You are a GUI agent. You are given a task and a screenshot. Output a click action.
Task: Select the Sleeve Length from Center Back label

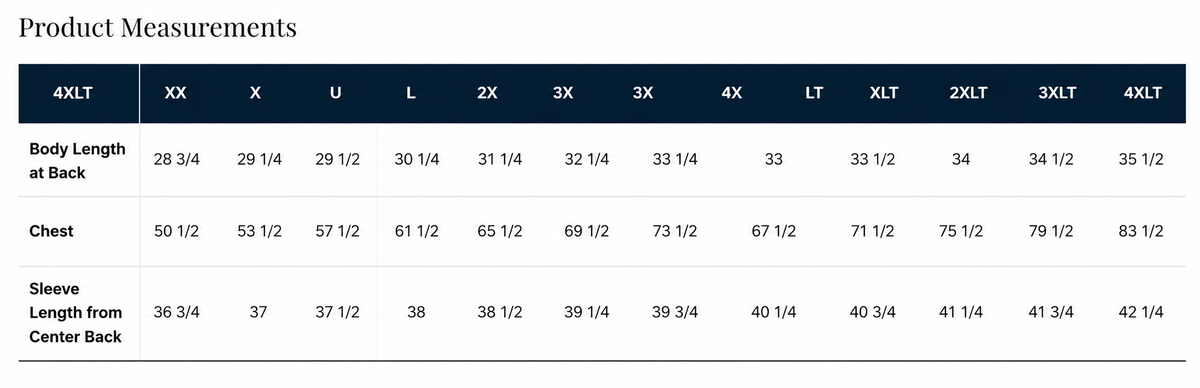(x=76, y=313)
